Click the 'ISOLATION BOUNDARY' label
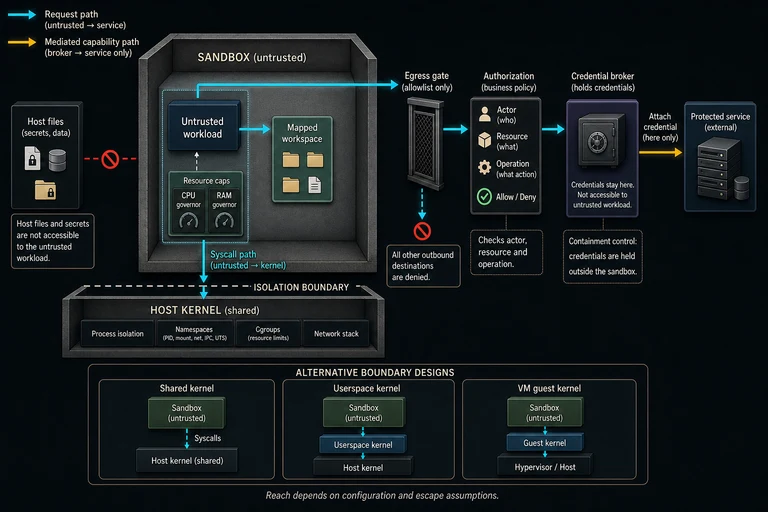The height and width of the screenshot is (512, 768). click(x=301, y=288)
